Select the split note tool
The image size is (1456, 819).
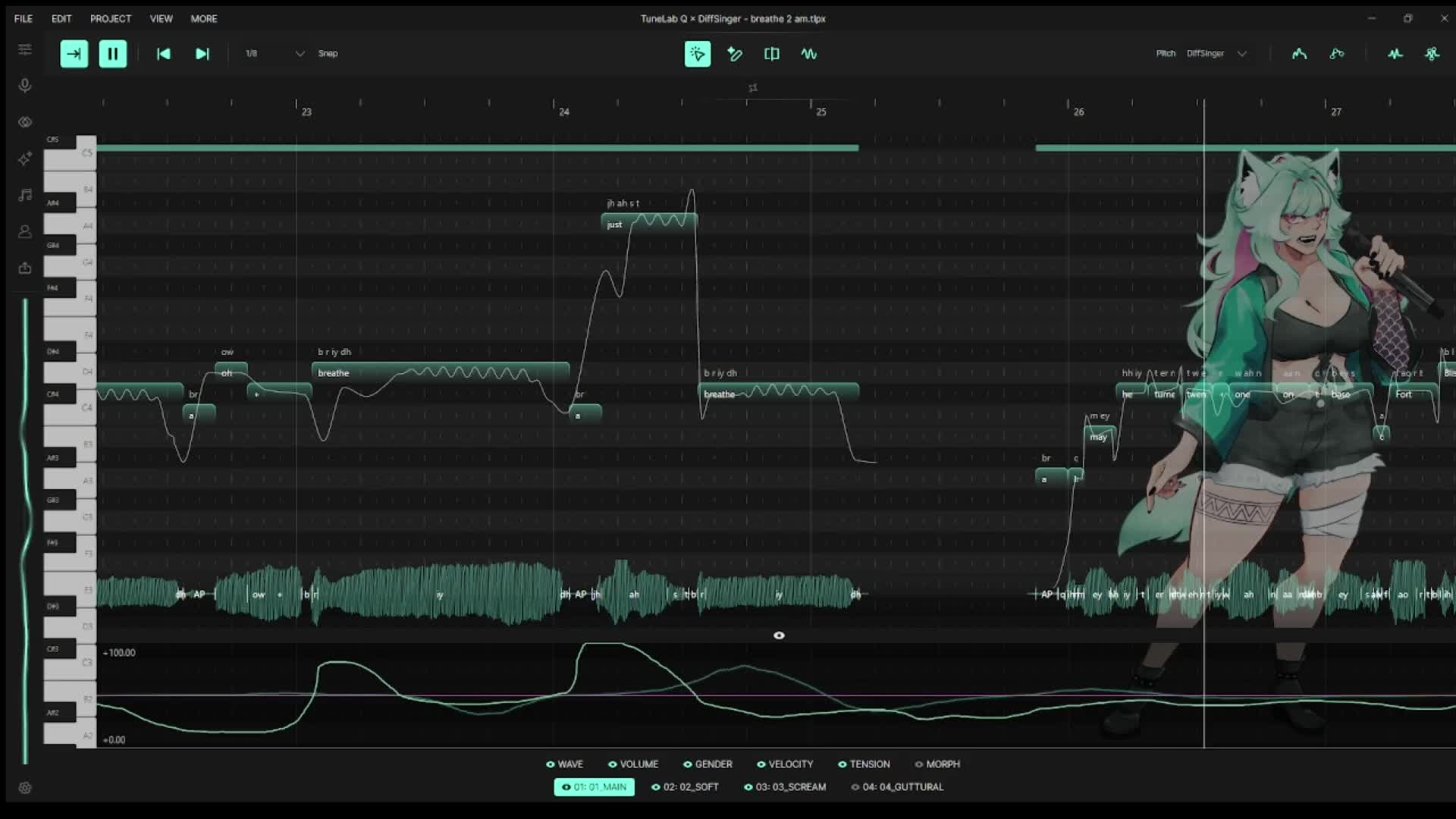(772, 54)
